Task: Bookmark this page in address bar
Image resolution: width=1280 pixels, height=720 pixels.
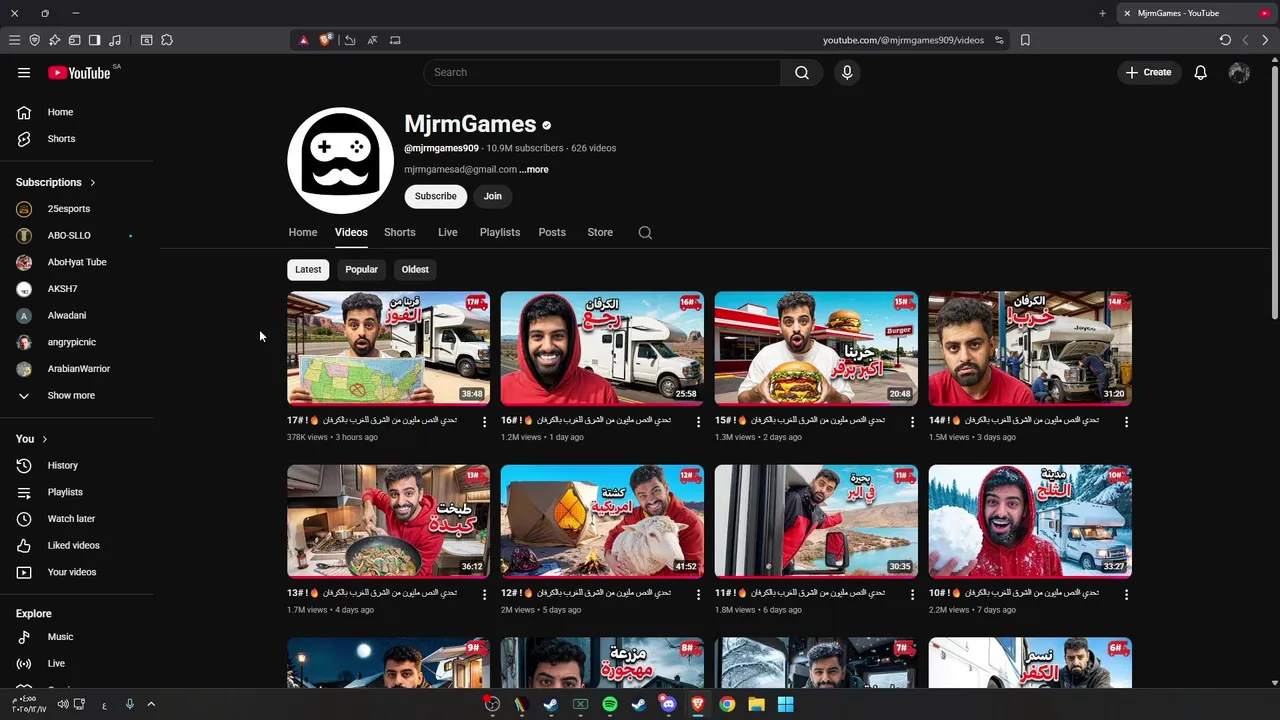Action: pyautogui.click(x=1025, y=40)
